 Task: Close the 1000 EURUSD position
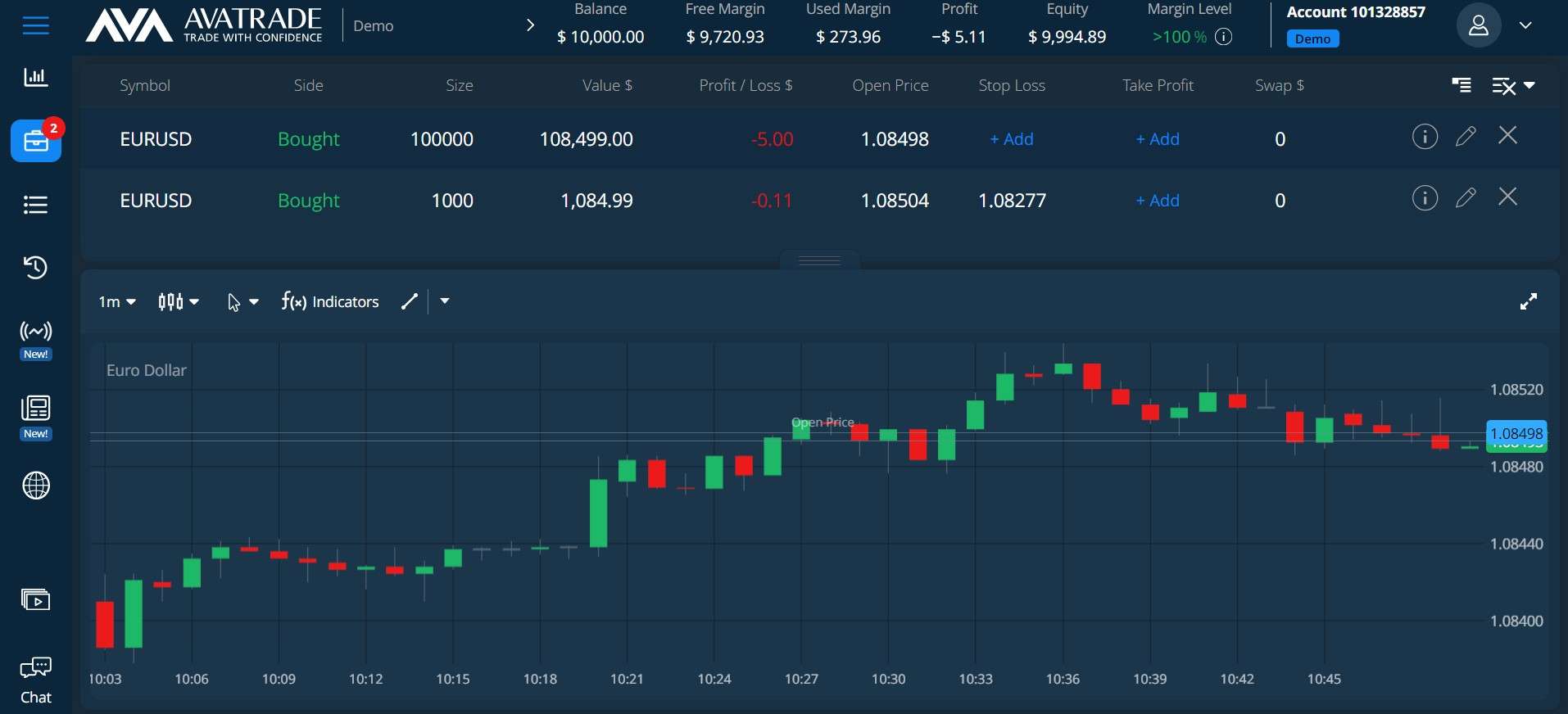click(1507, 197)
